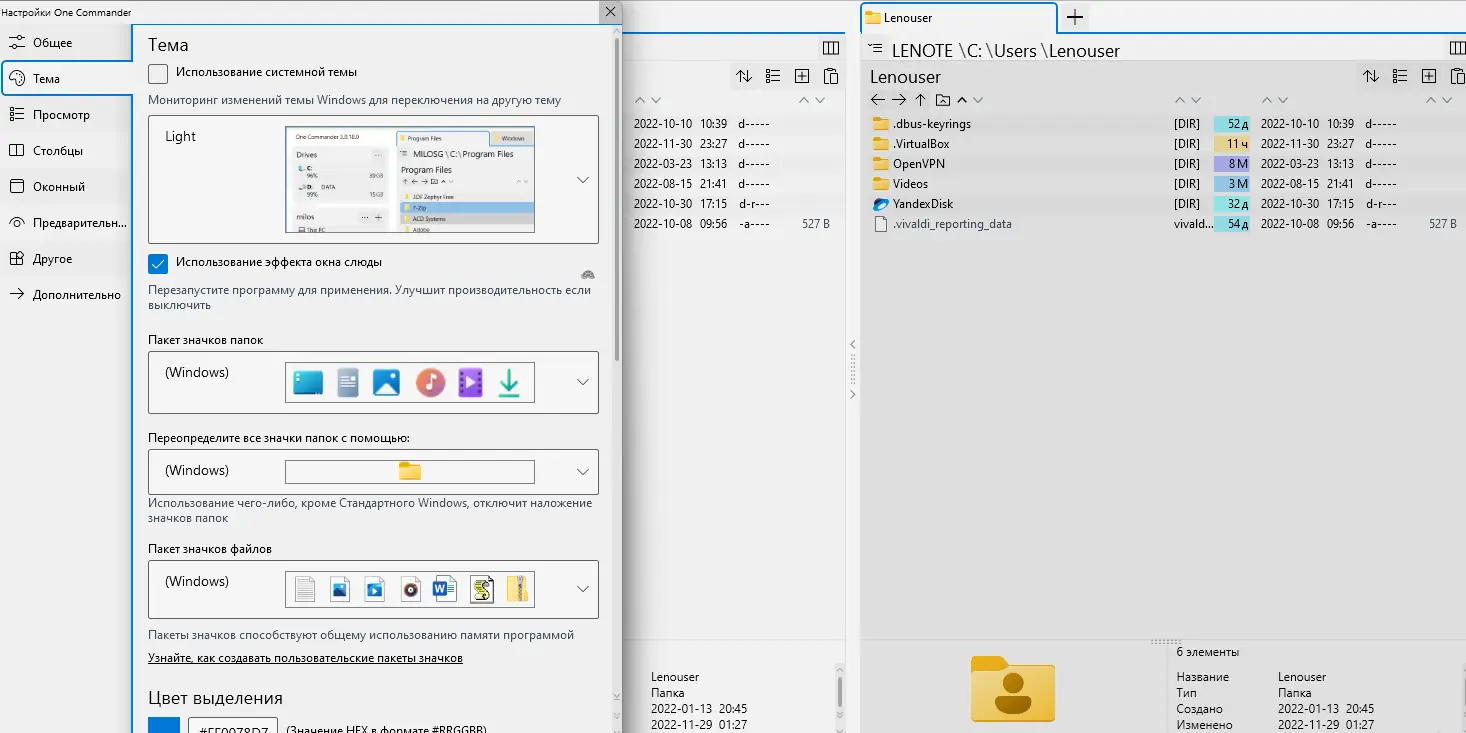
Task: Select the .VirtualBox folder icon
Action: pos(880,144)
